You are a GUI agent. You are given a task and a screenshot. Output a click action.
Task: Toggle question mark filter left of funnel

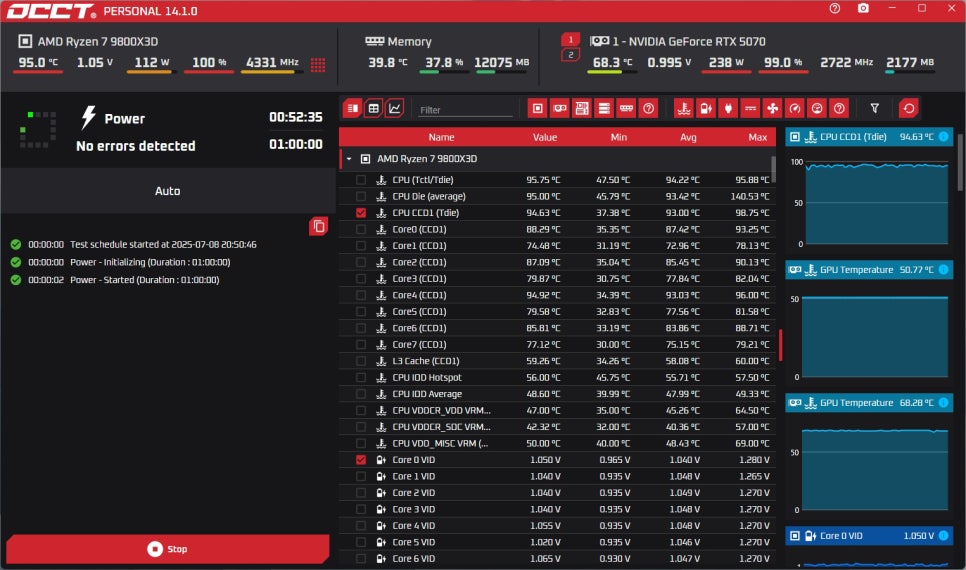(839, 108)
